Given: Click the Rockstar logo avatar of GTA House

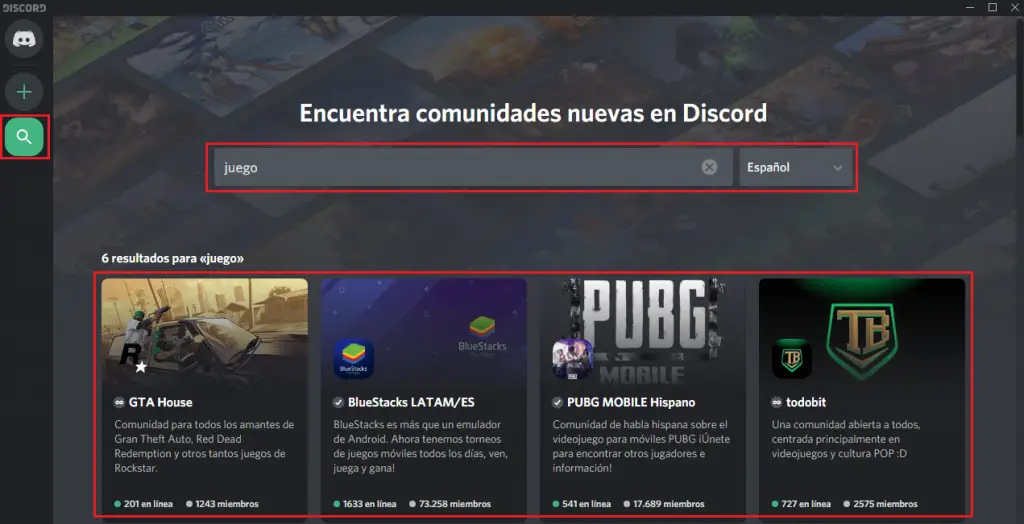Looking at the screenshot, I should coord(135,358).
